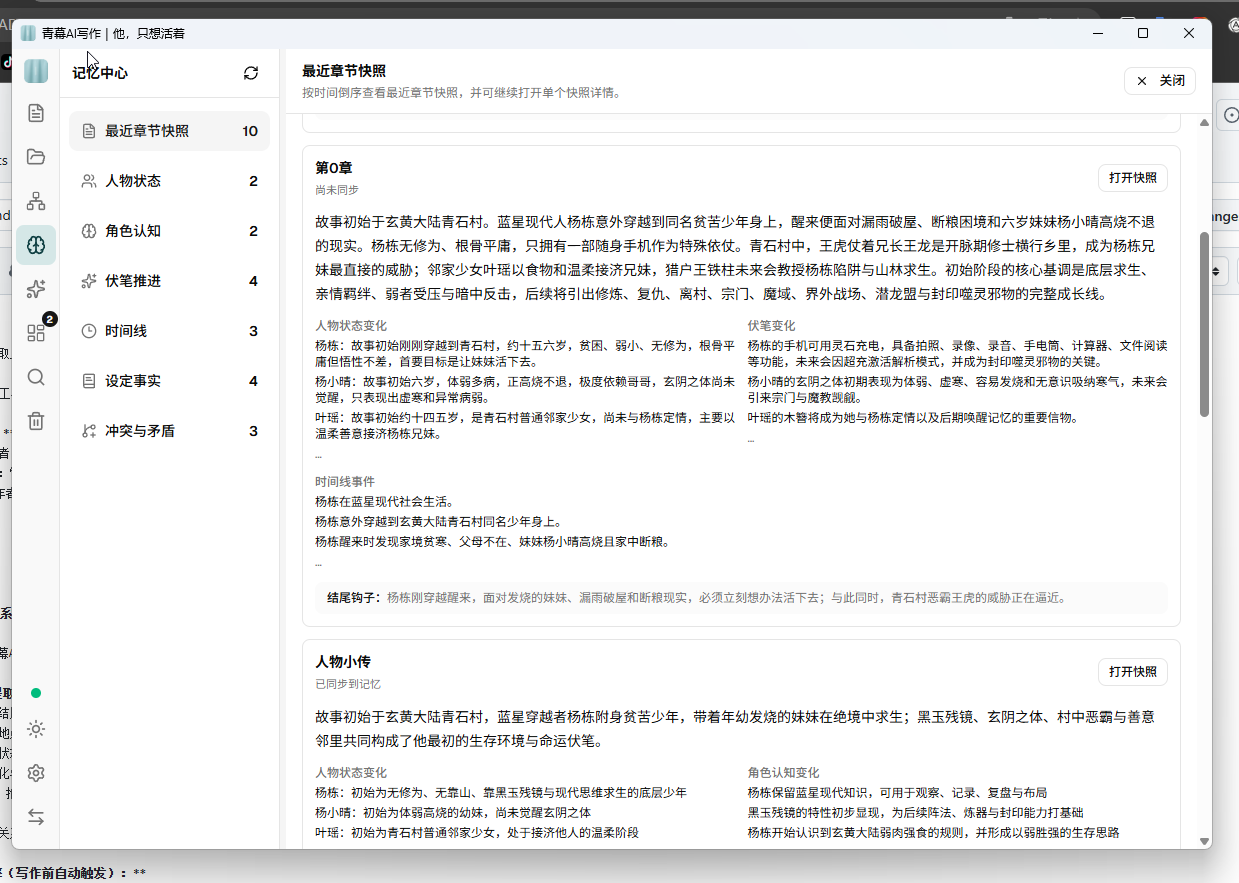
Task: Click the 关闭 button
Action: (x=1160, y=81)
